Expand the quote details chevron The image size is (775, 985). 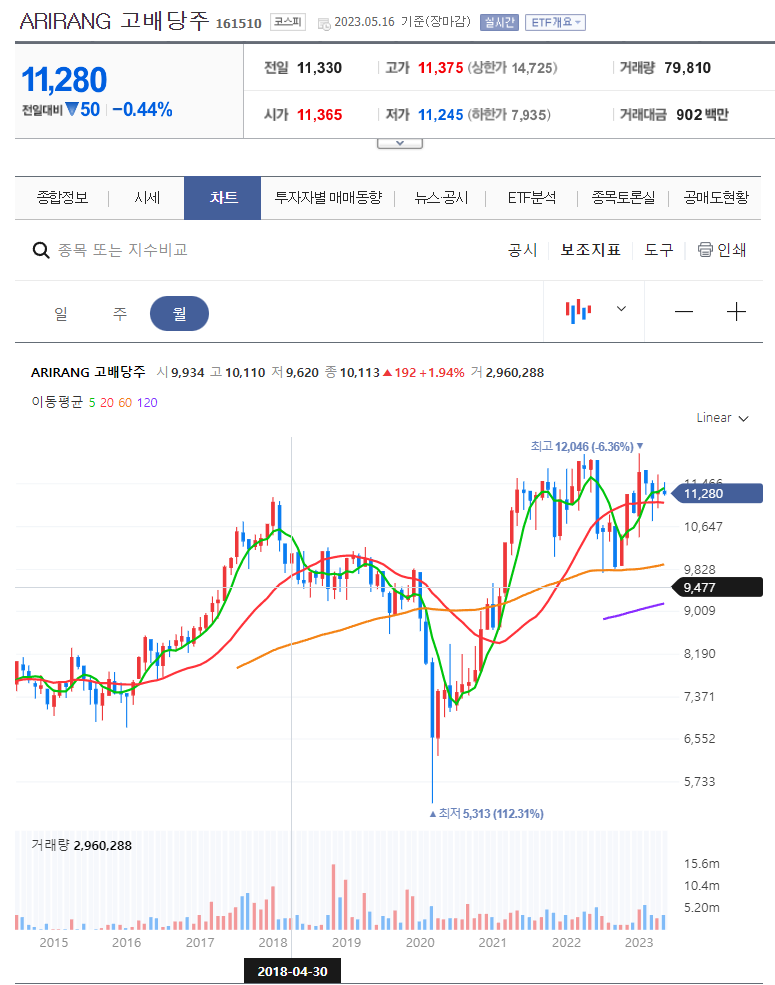pos(400,143)
